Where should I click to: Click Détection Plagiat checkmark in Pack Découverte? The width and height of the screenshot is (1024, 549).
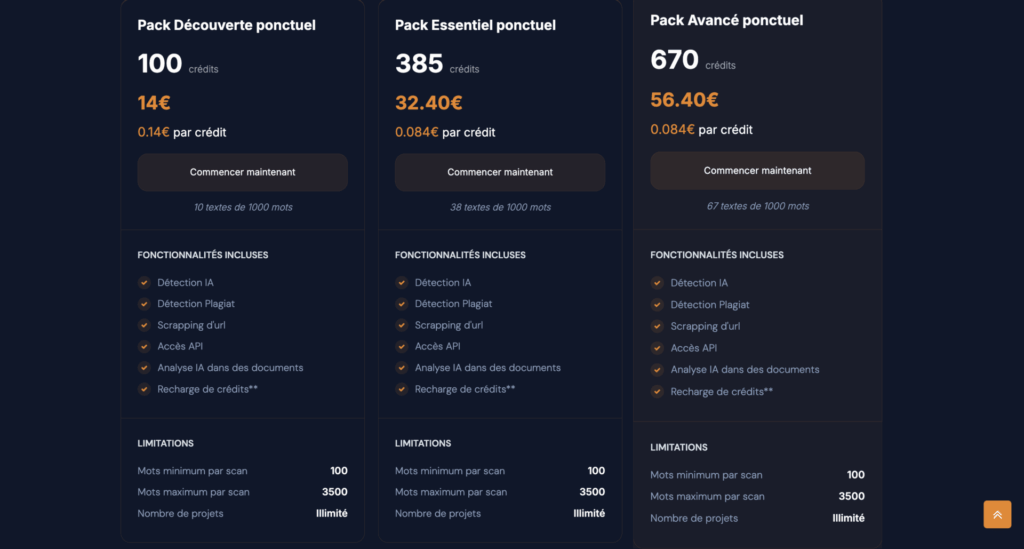(x=144, y=304)
